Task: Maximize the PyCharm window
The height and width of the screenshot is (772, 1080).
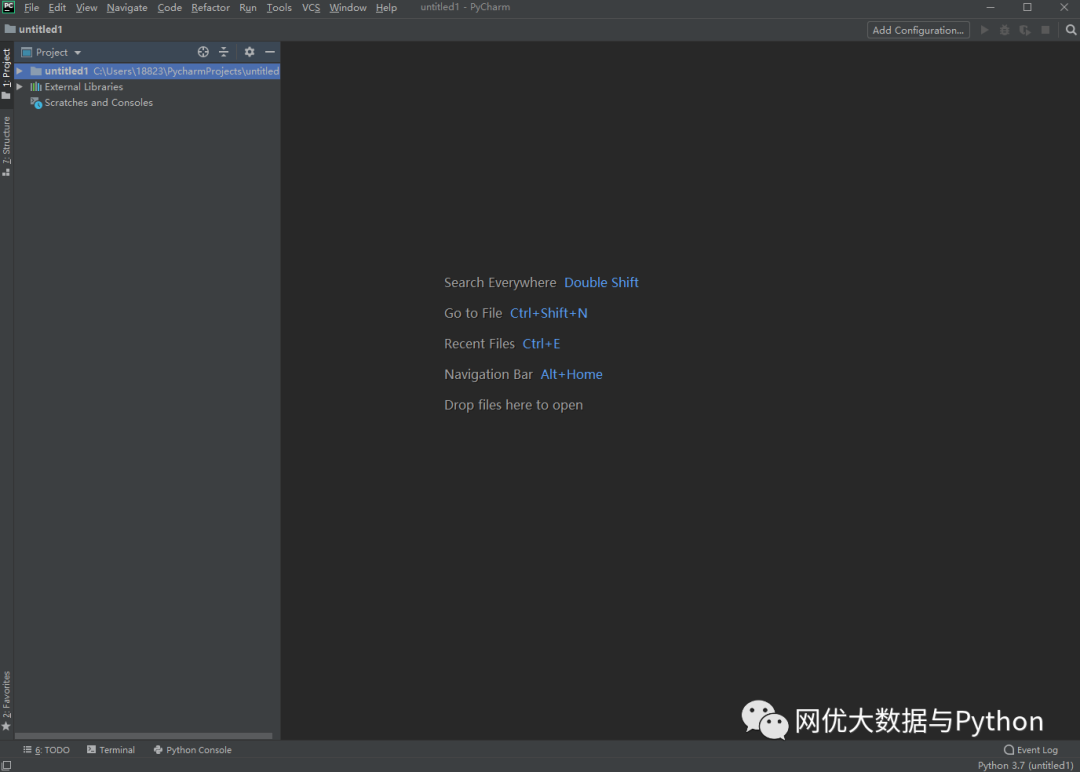Action: [x=1027, y=8]
